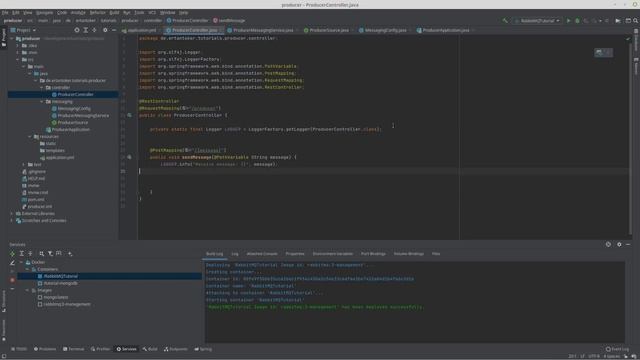This screenshot has width=640, height=360.
Task: Click Collapse All in the Project panel
Action: pyautogui.click(x=94, y=30)
